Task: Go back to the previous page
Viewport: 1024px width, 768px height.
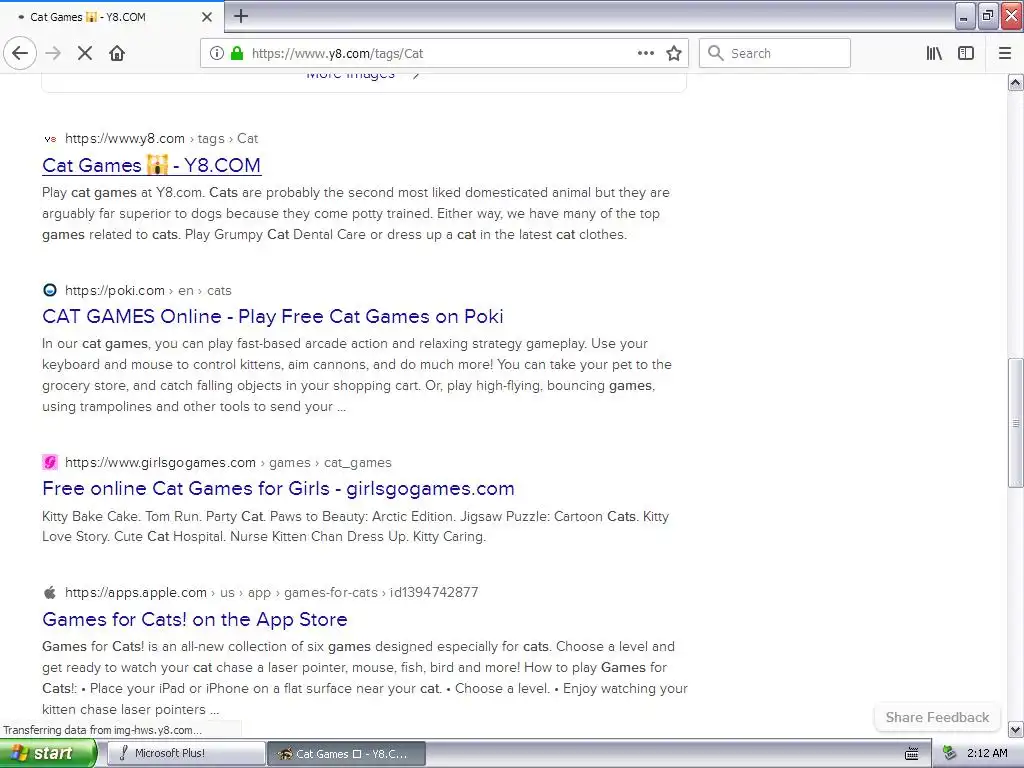Action: click(x=20, y=53)
